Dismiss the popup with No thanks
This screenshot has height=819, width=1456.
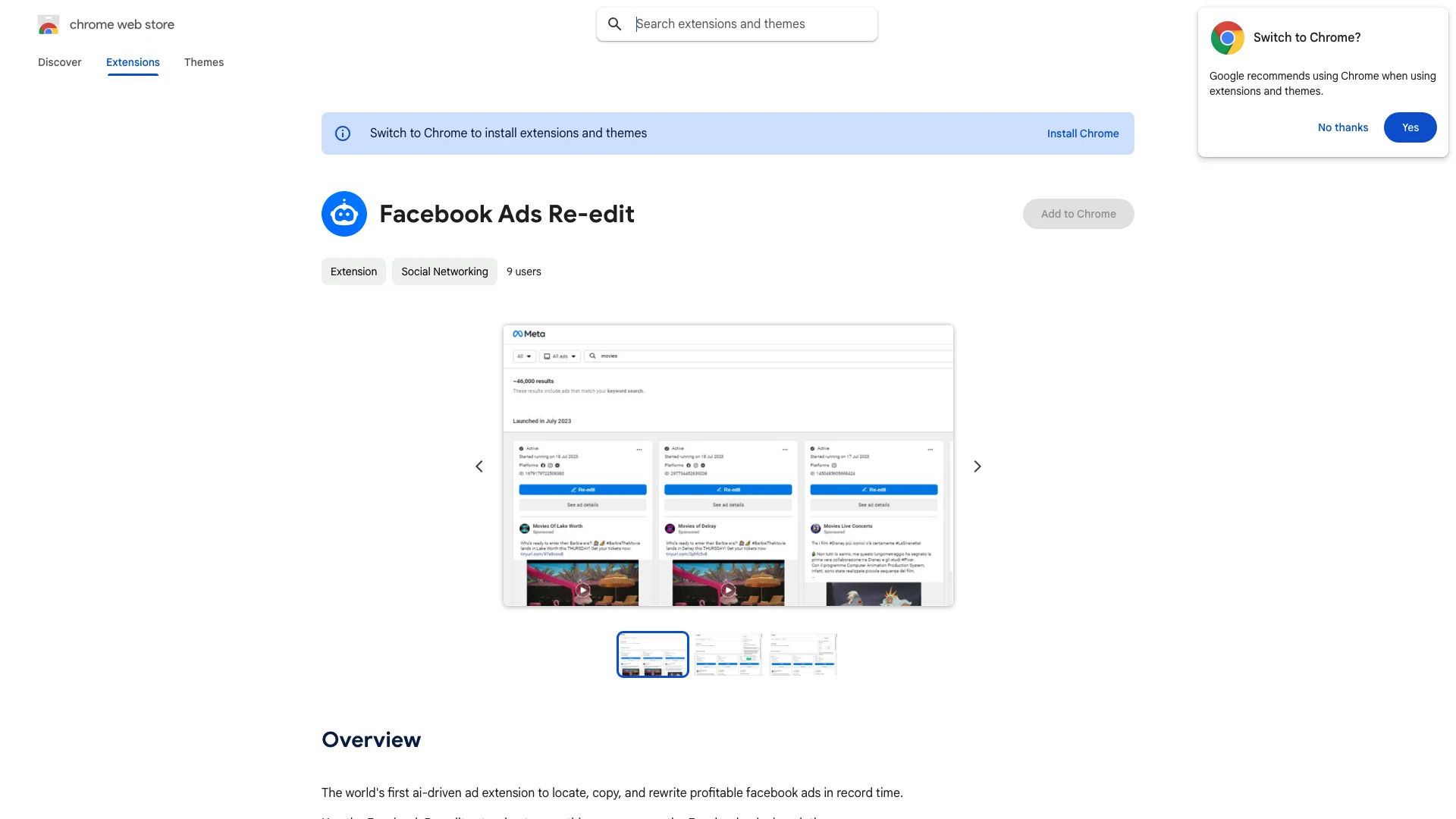(x=1343, y=127)
